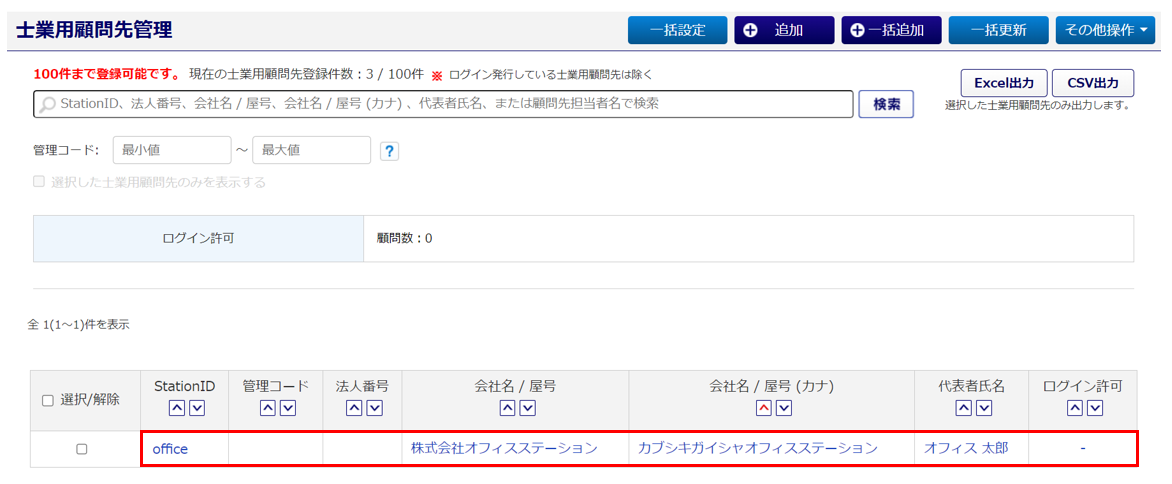This screenshot has width=1172, height=484.
Task: Sort 管理コード column descending
Action: pyautogui.click(x=286, y=408)
